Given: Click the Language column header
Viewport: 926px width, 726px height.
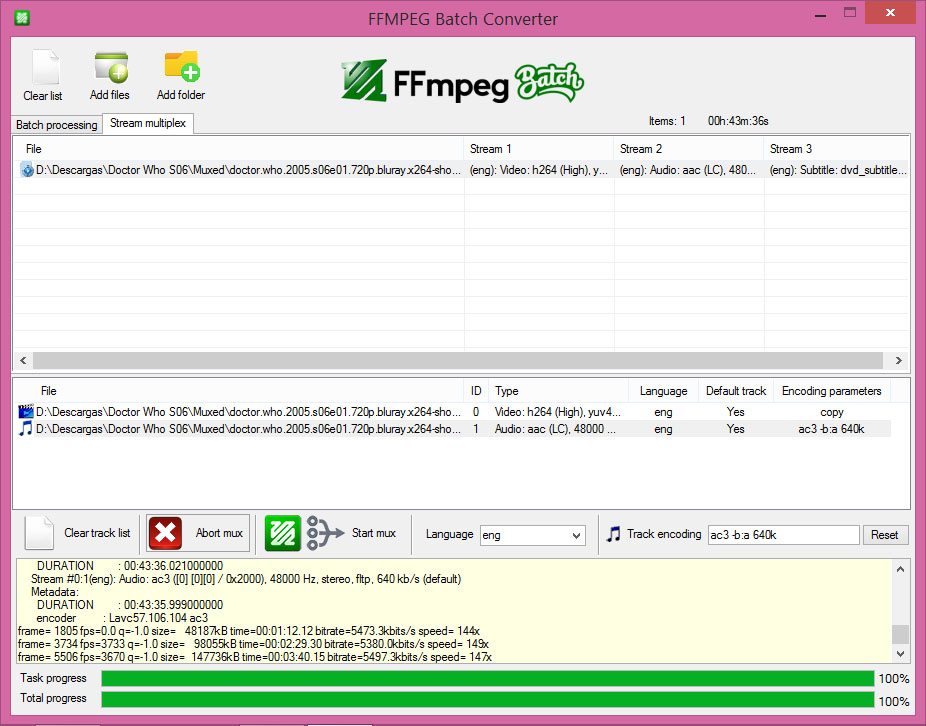Looking at the screenshot, I should pyautogui.click(x=663, y=391).
